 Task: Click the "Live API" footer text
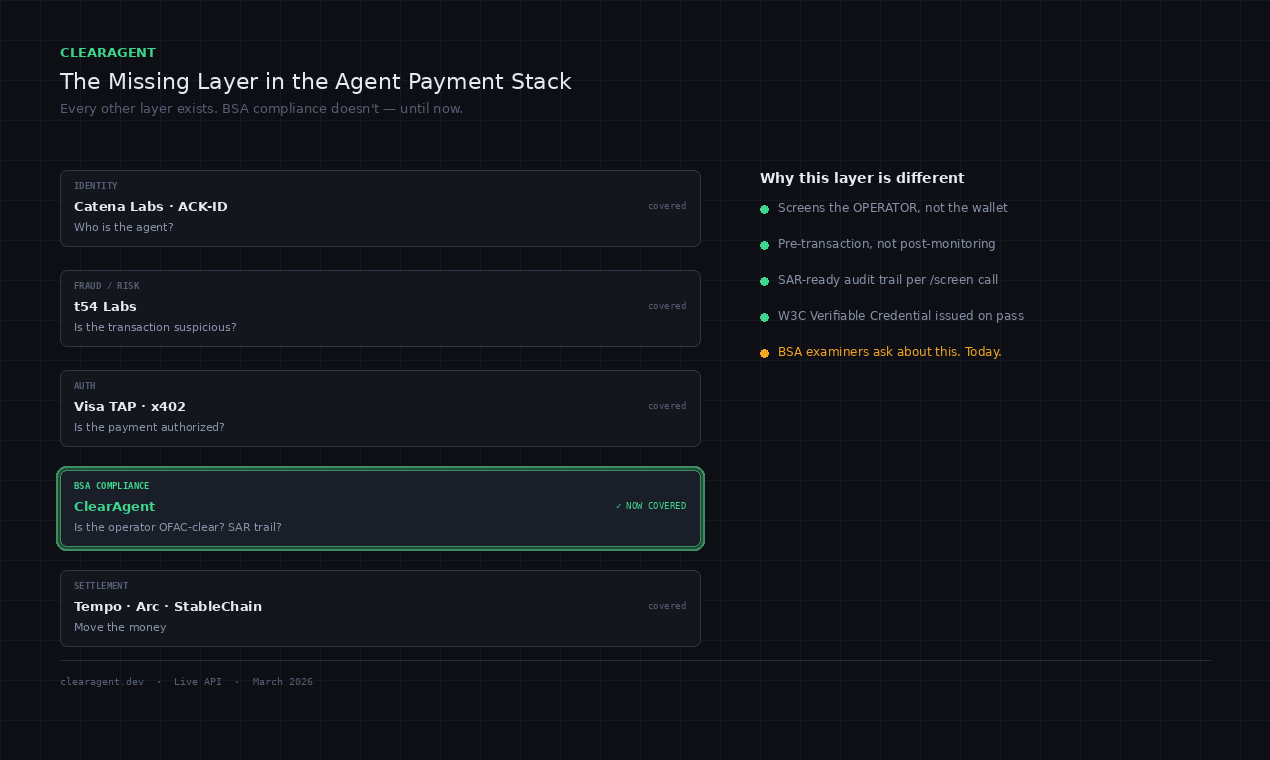[198, 682]
